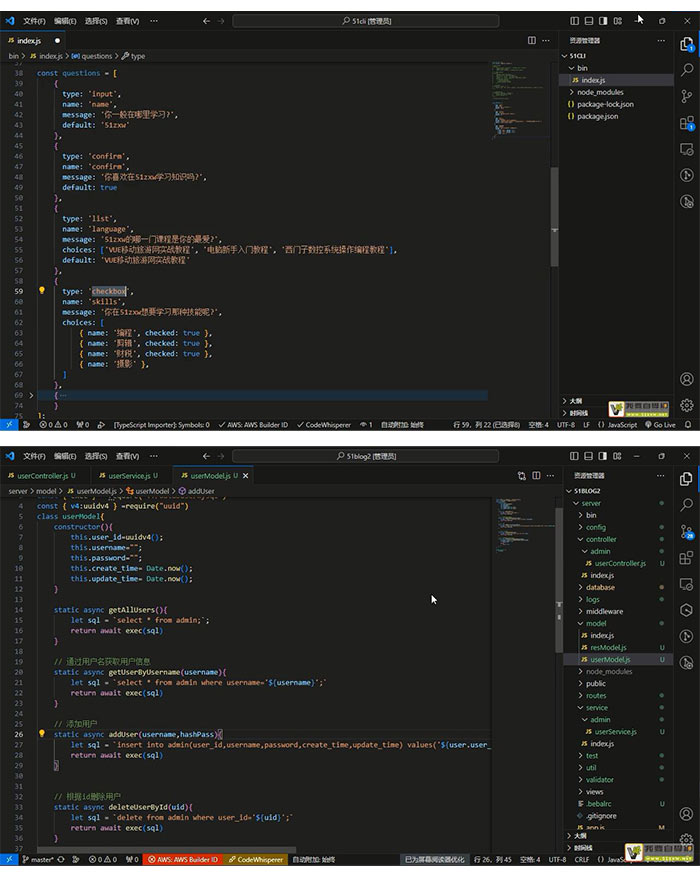
Task: Open Accounts menu in 51cli window
Action: pyautogui.click(x=687, y=379)
